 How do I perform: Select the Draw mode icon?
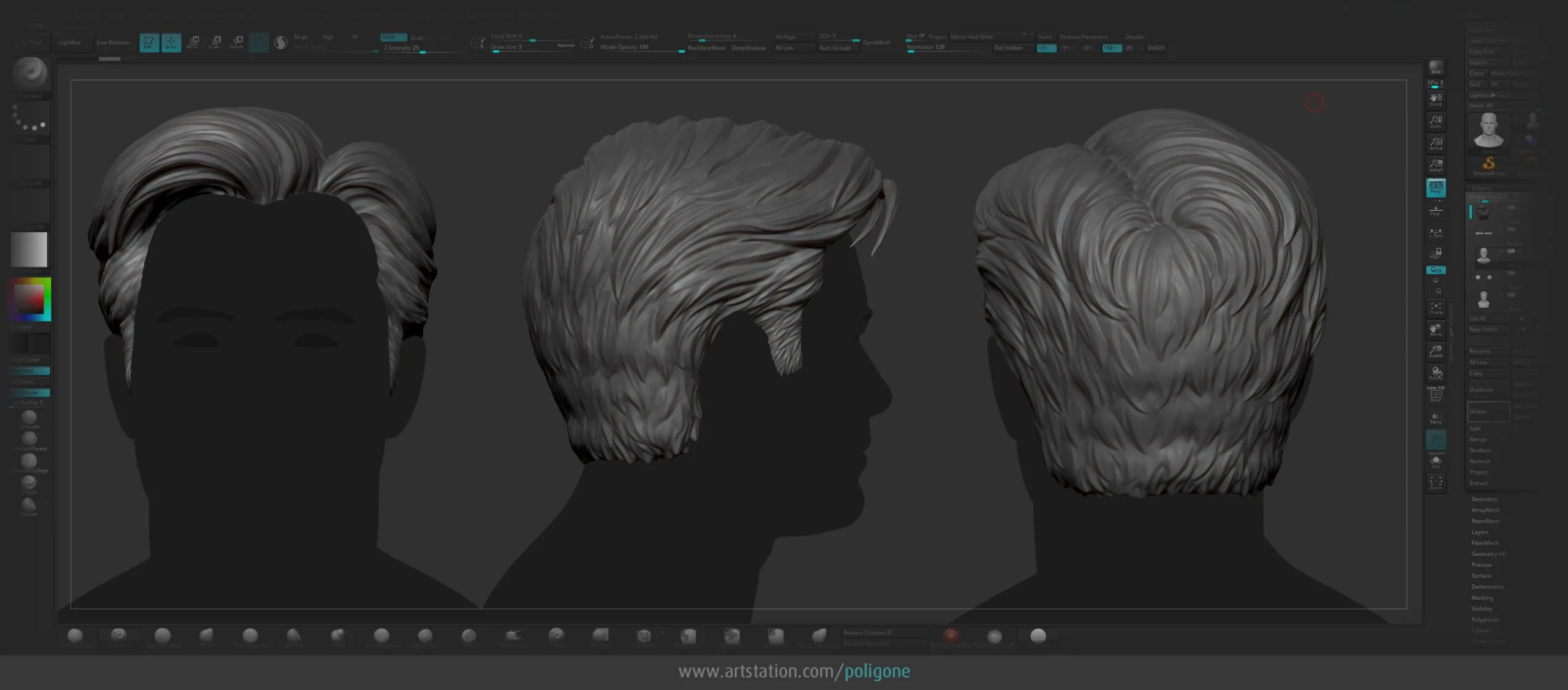coord(171,42)
